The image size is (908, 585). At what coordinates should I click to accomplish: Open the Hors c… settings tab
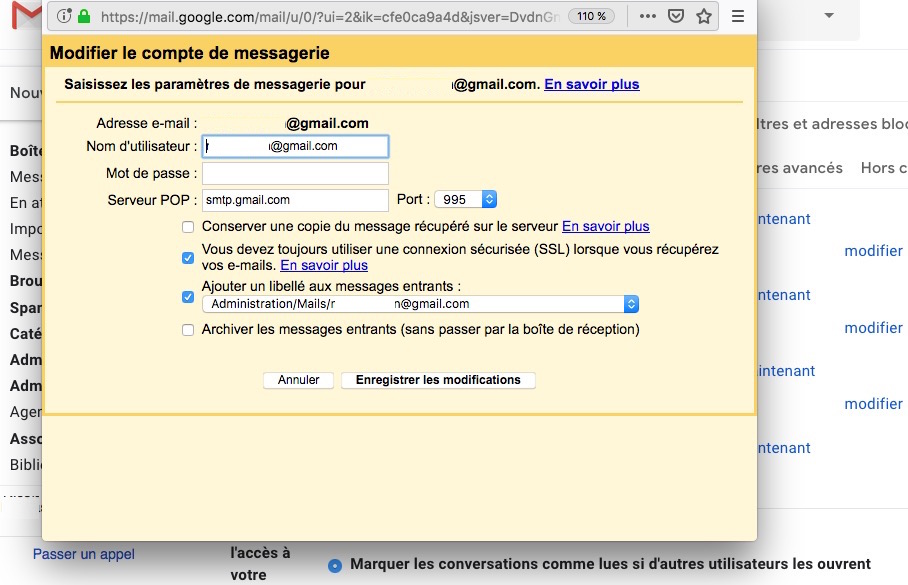pyautogui.click(x=884, y=168)
